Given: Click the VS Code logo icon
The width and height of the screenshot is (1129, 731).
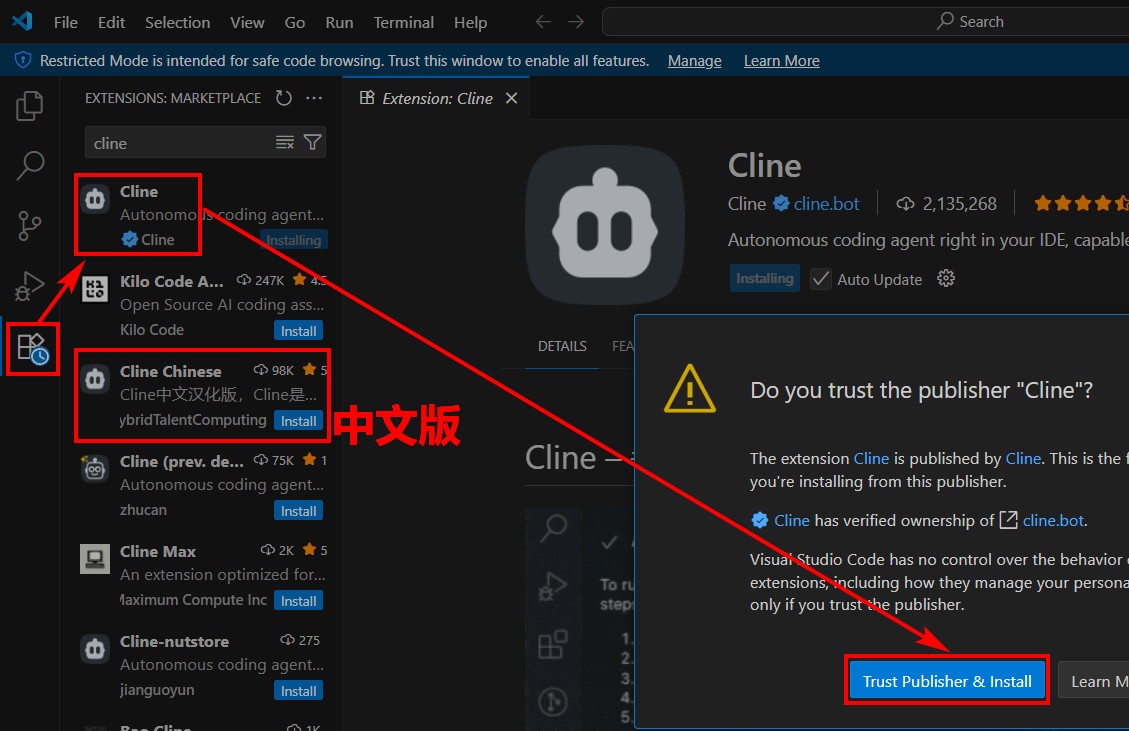Looking at the screenshot, I should [x=22, y=22].
